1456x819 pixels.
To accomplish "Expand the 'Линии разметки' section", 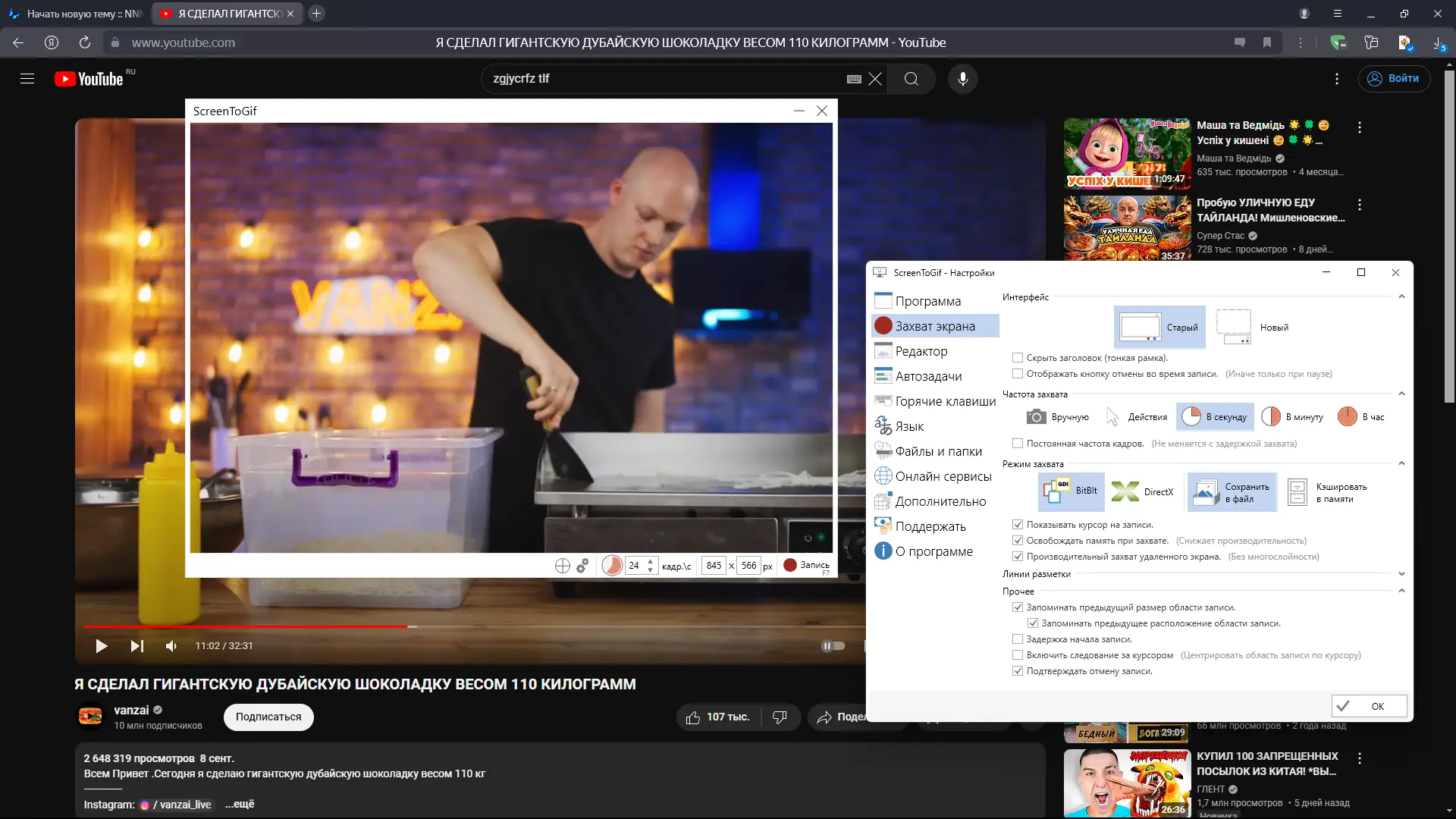I will click(x=1401, y=574).
